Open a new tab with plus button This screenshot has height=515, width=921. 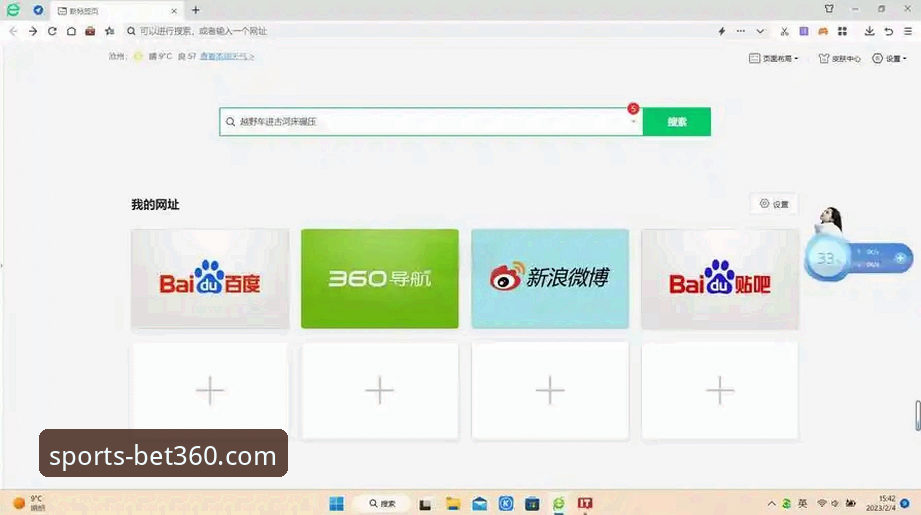(x=196, y=10)
